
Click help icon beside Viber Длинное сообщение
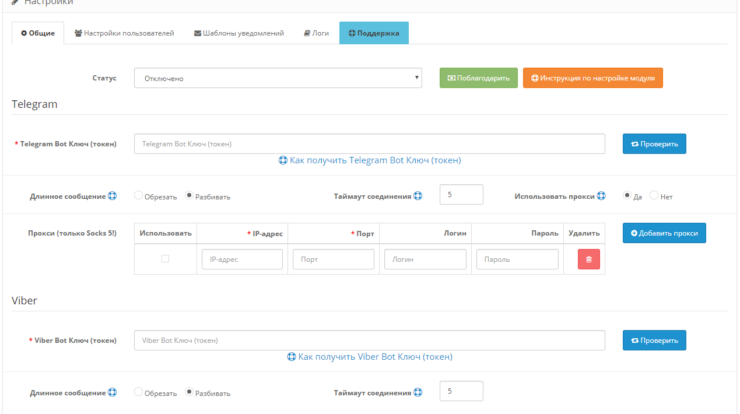tap(112, 392)
